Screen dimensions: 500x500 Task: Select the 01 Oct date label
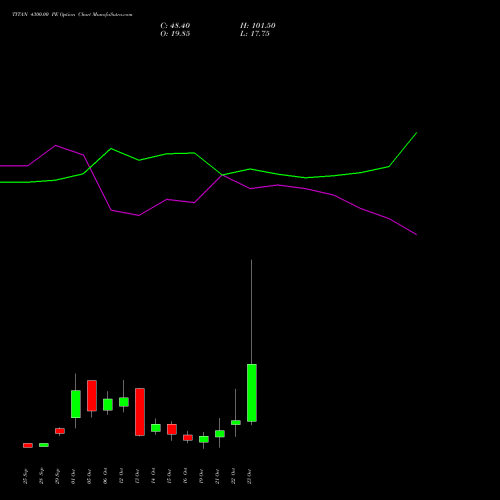(x=73, y=476)
